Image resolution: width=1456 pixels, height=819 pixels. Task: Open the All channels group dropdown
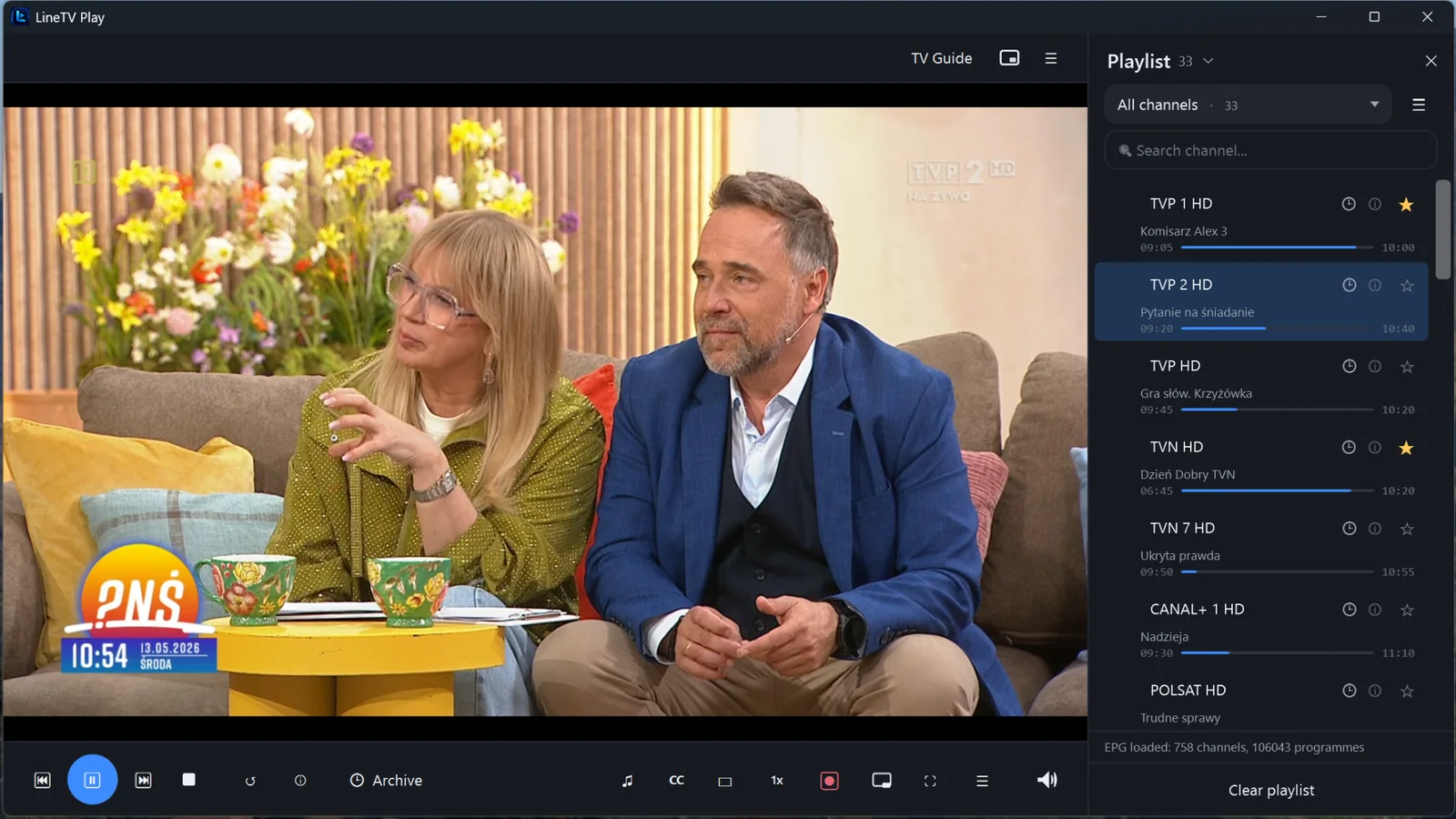pos(1248,105)
